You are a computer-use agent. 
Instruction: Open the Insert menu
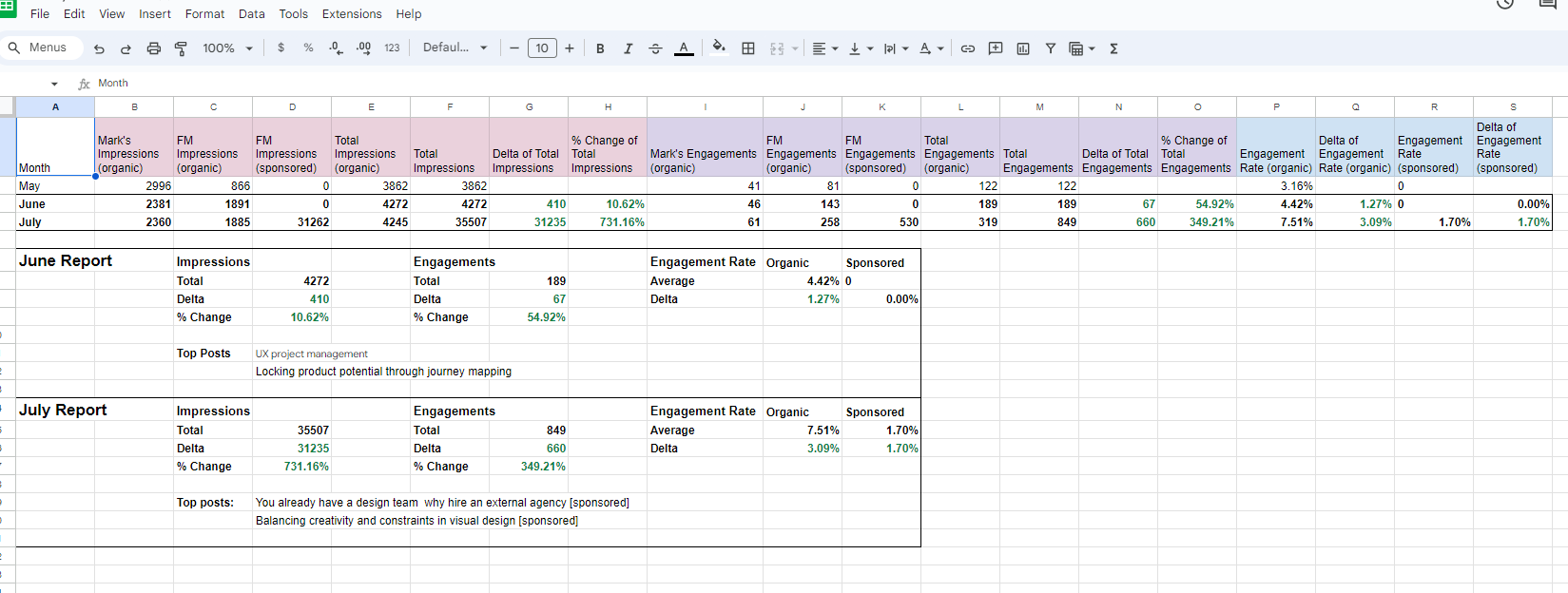[x=155, y=14]
